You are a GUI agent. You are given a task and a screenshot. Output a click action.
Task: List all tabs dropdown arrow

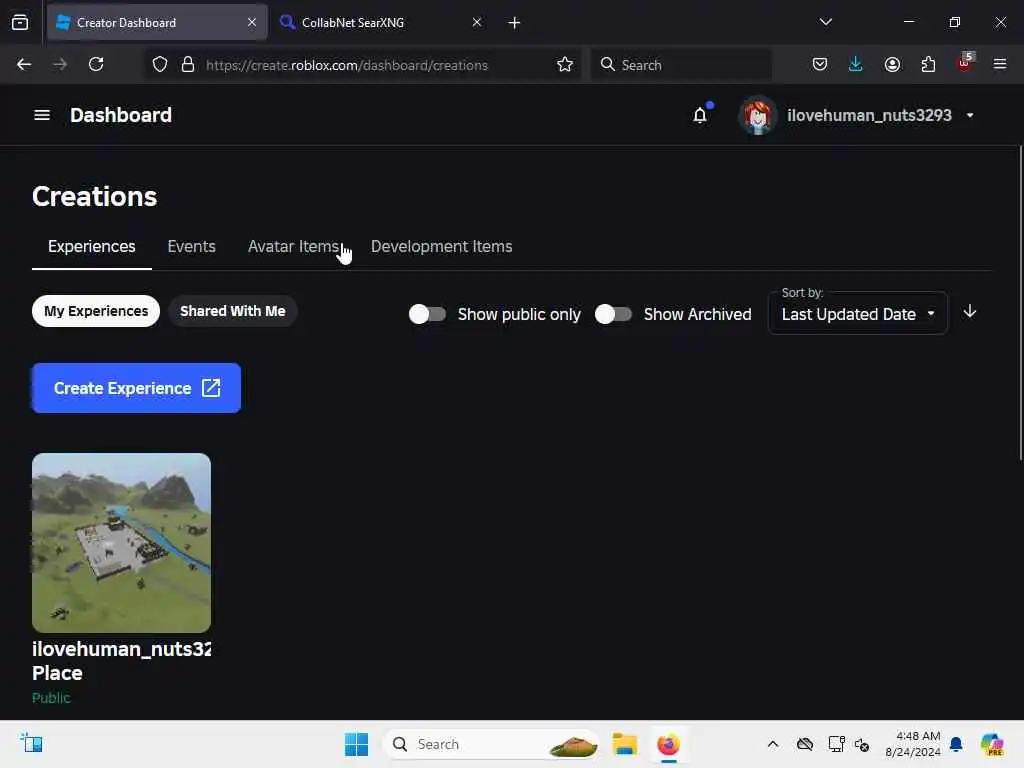click(825, 22)
